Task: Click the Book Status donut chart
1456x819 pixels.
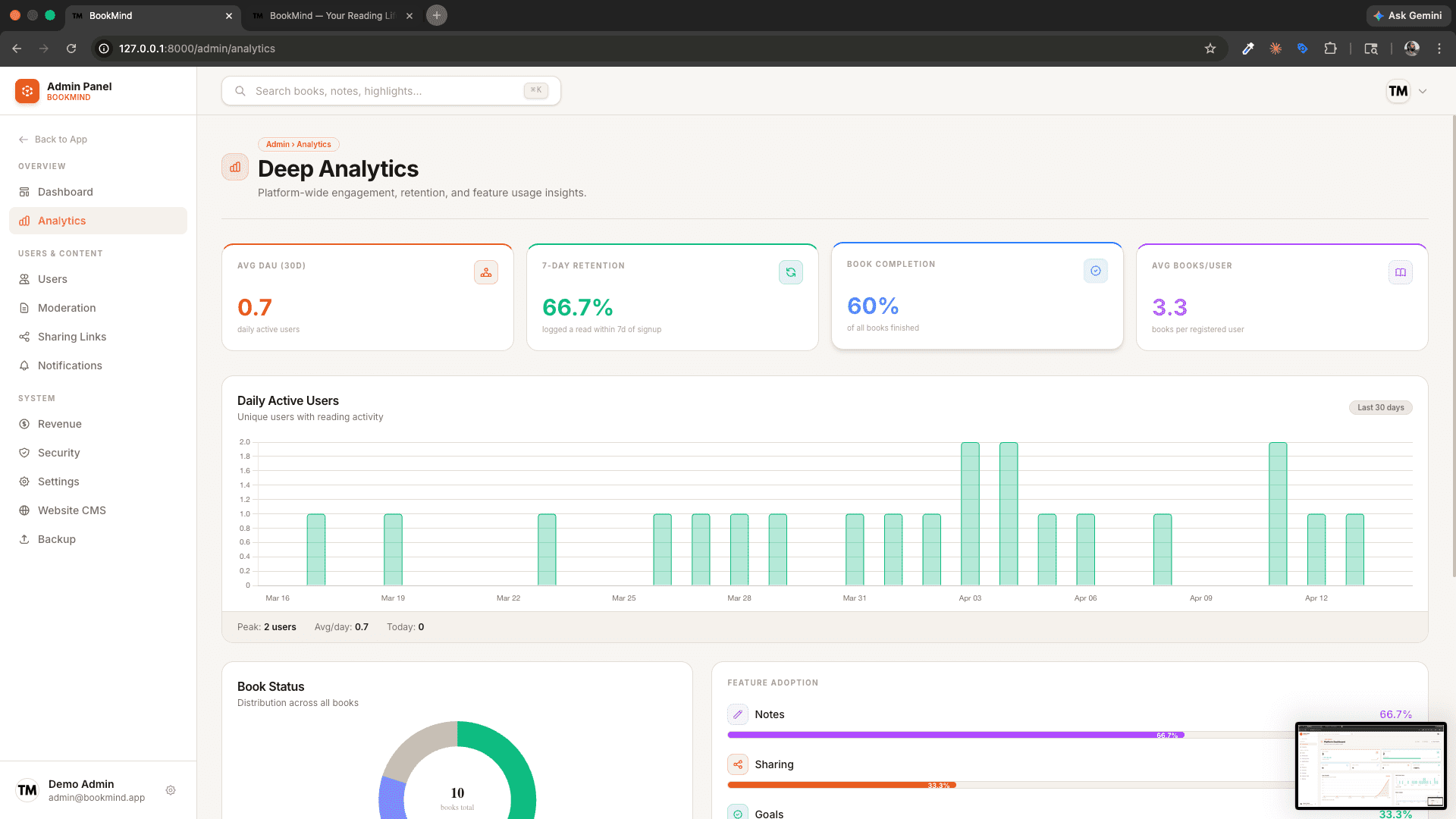Action: 457,770
